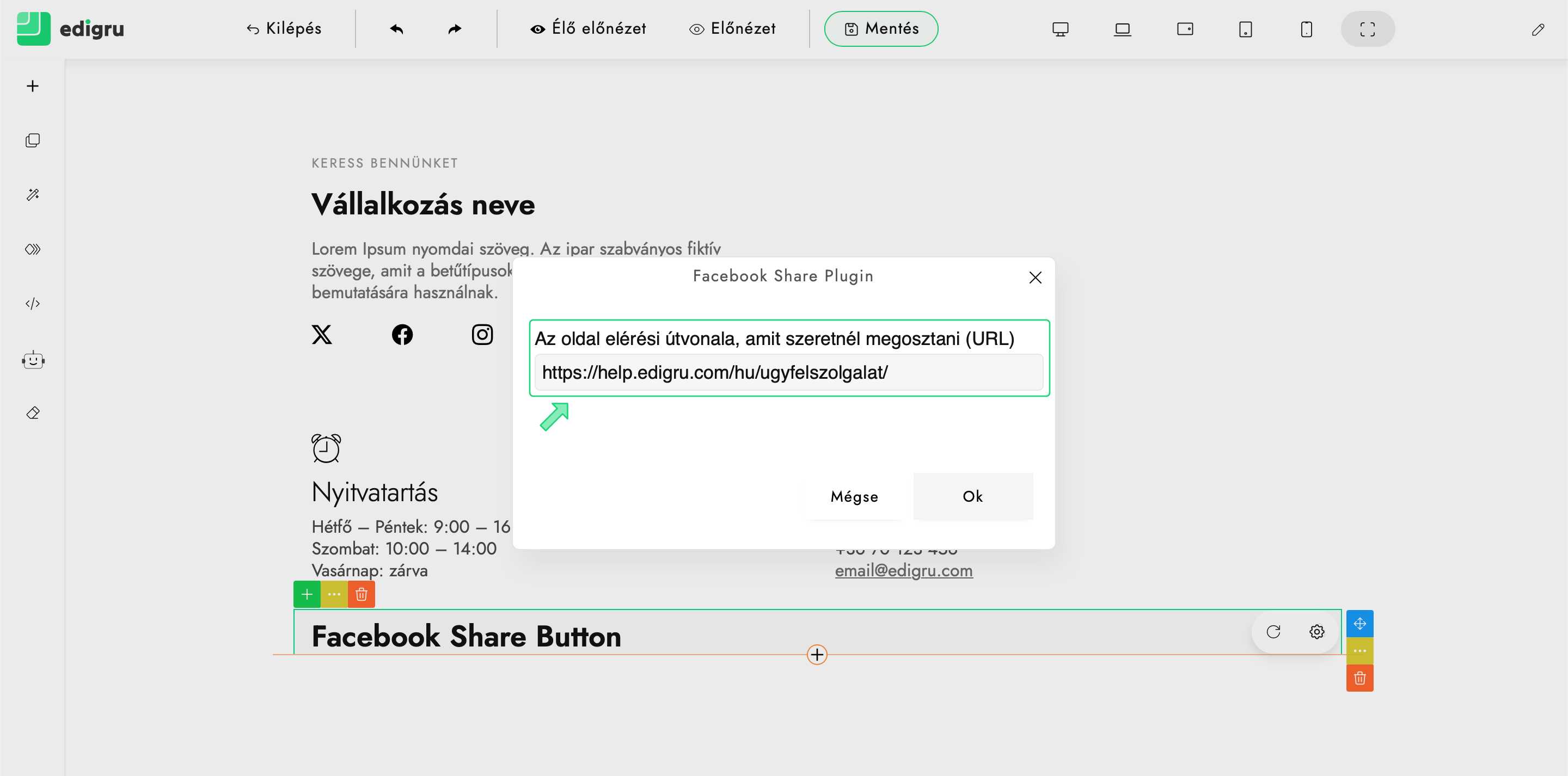Screen dimensions: 1568x776
Task: Open the robot AI assistant icon
Action: 33,360
